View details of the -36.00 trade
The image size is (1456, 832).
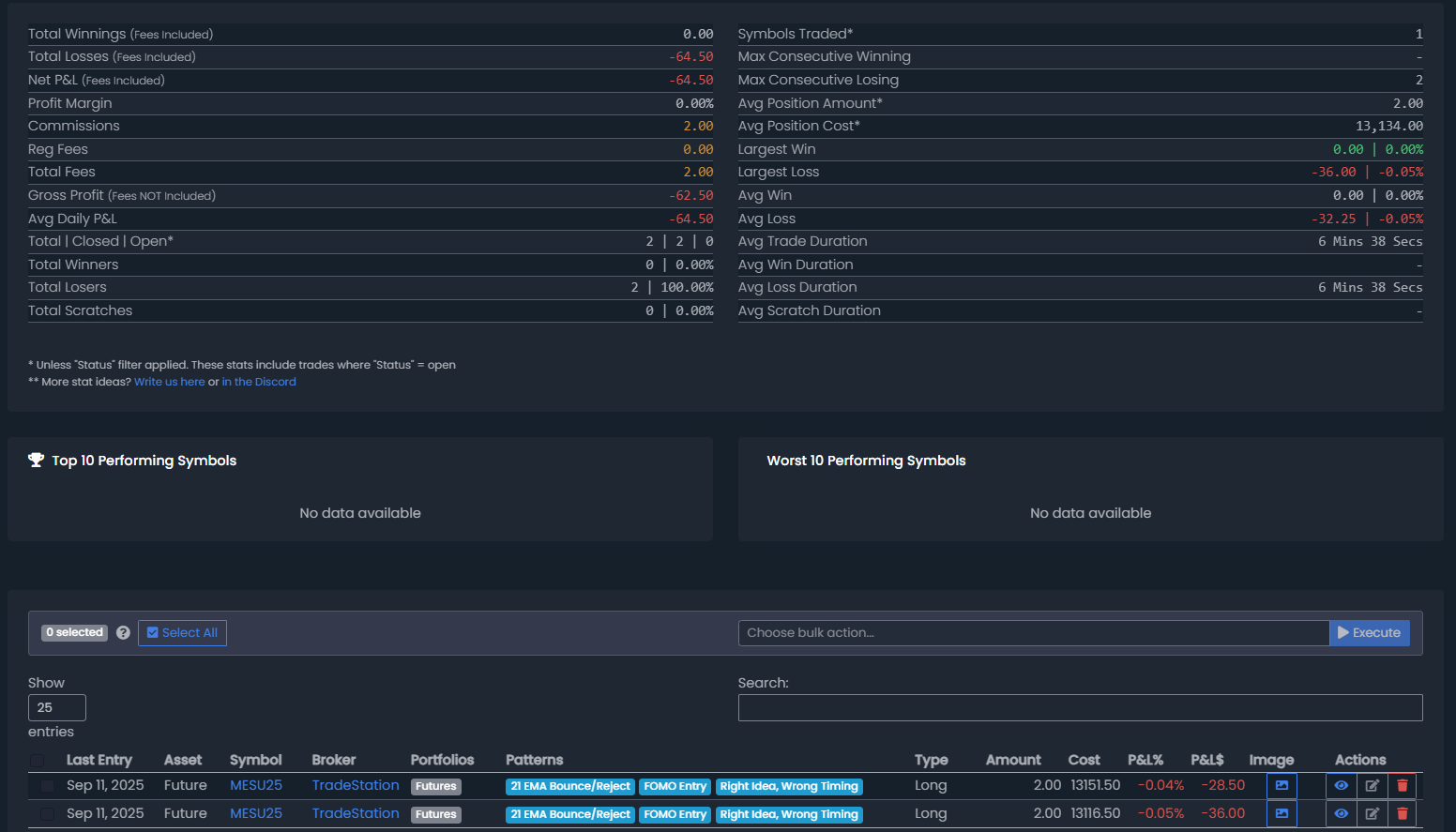pyautogui.click(x=1341, y=814)
